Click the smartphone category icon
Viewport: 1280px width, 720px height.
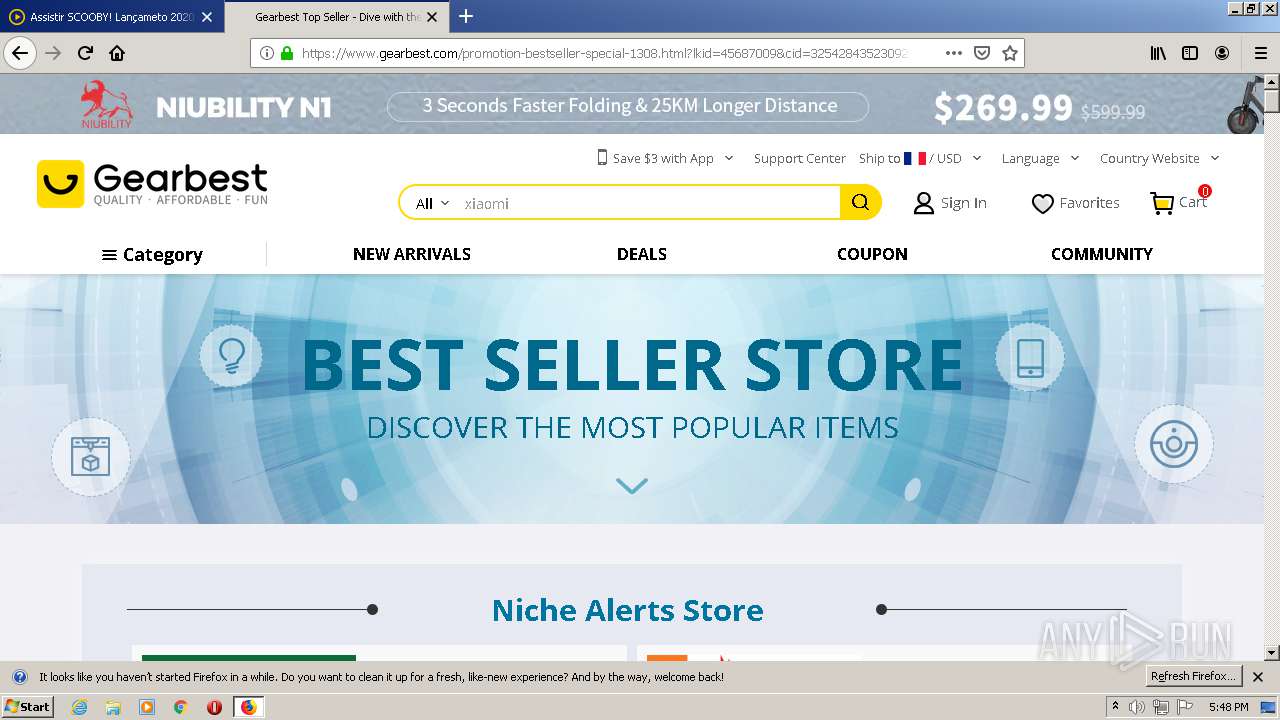click(1030, 357)
